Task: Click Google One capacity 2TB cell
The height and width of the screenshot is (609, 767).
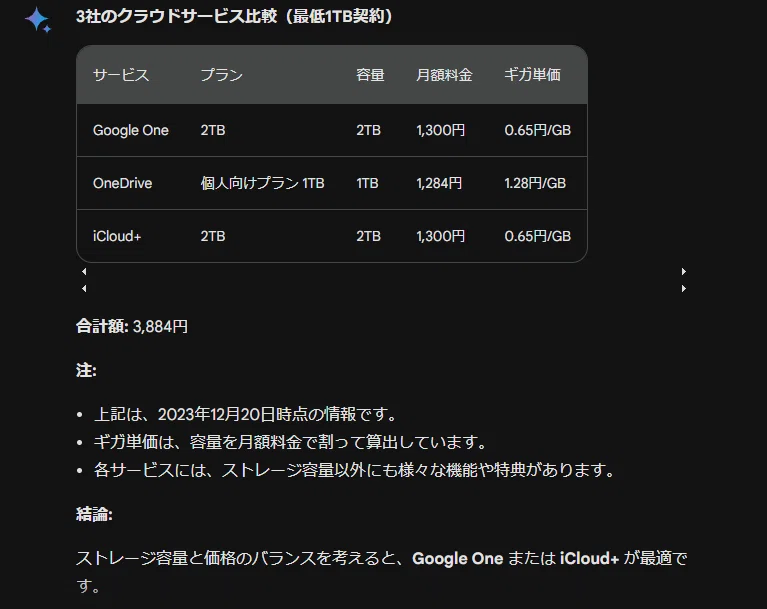Action: tap(368, 130)
